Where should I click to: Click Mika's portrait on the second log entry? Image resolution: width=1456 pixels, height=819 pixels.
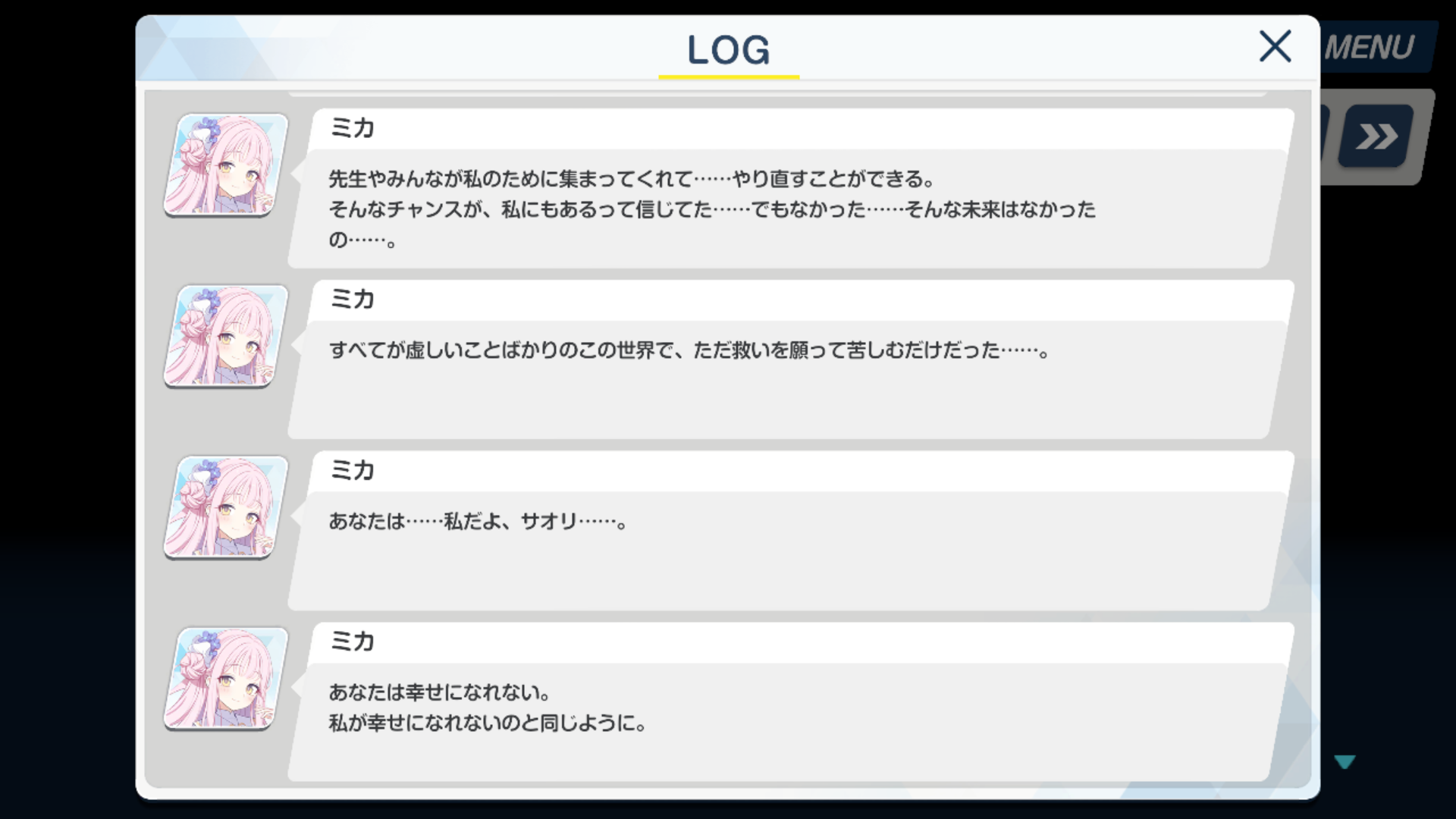(x=226, y=337)
